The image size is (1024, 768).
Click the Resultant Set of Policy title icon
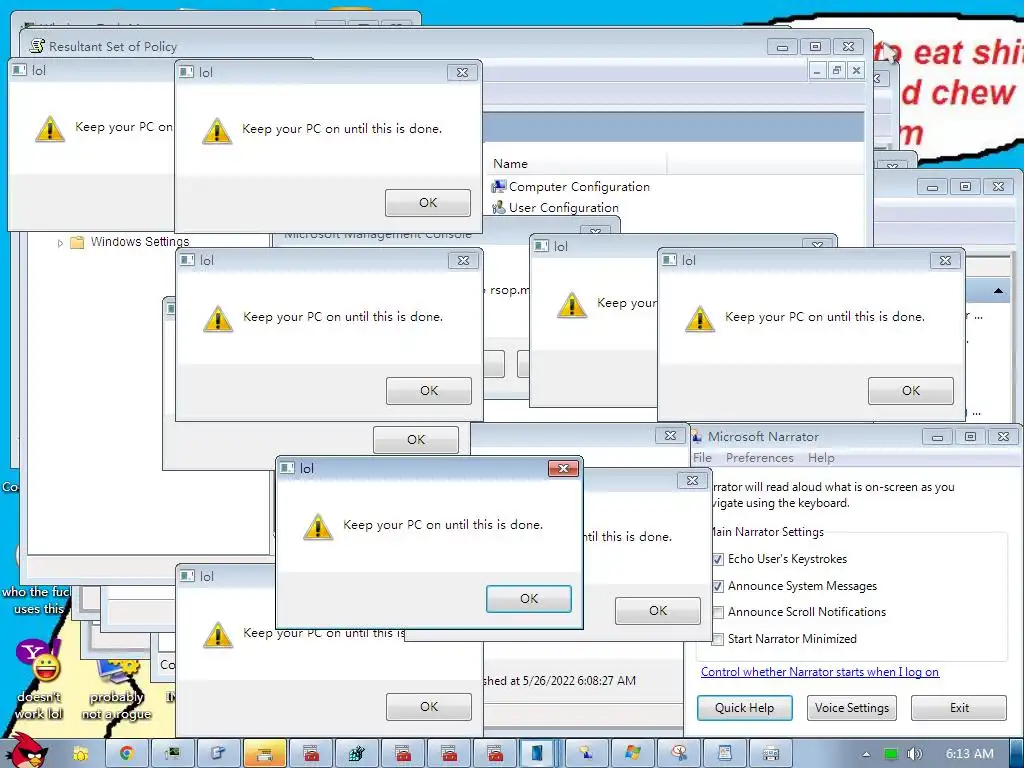coord(37,46)
